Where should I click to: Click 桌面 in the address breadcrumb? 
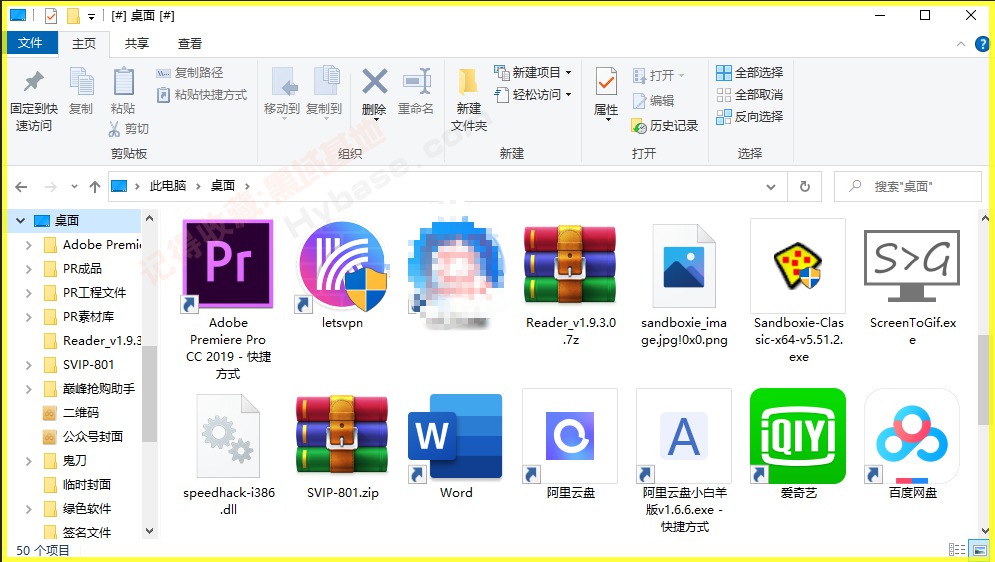(x=223, y=186)
